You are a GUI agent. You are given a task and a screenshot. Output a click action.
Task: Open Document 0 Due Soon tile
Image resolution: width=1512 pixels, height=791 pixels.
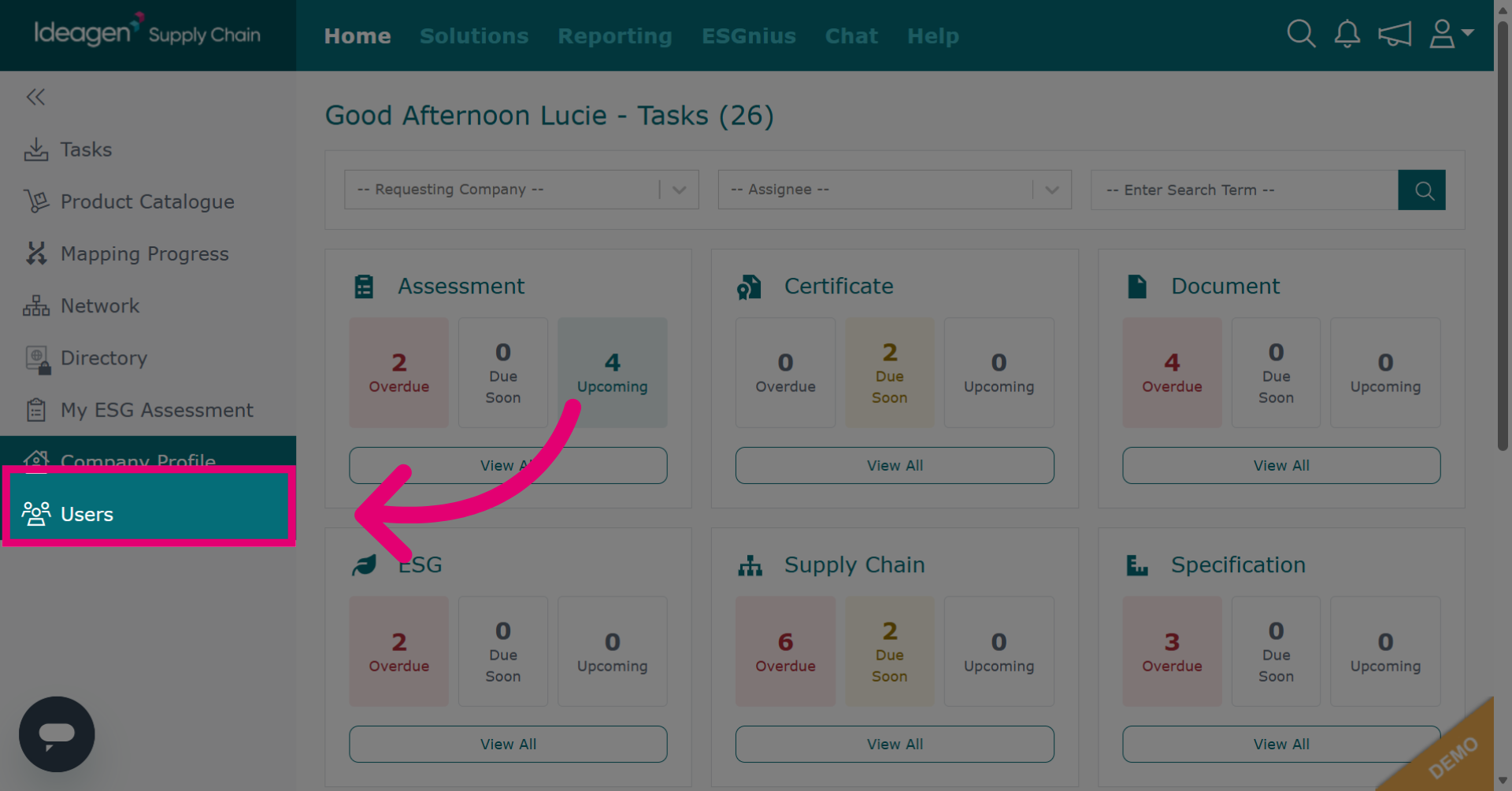pyautogui.click(x=1276, y=372)
